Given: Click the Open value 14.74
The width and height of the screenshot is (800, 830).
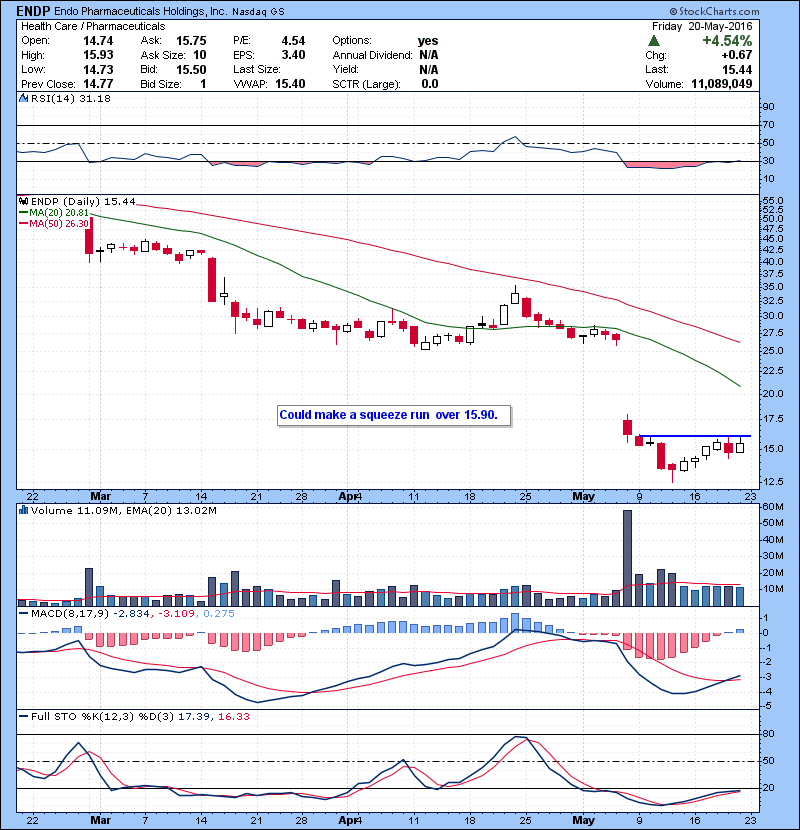Looking at the screenshot, I should click(98, 41).
